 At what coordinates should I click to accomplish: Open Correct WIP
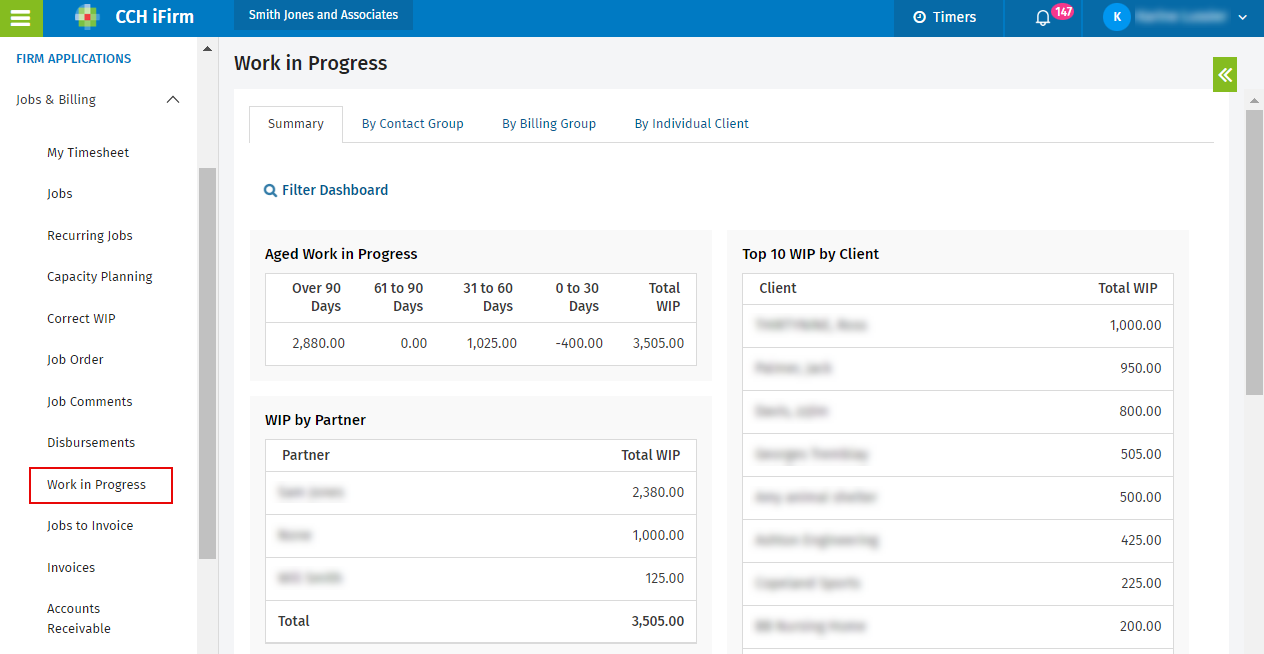click(81, 319)
